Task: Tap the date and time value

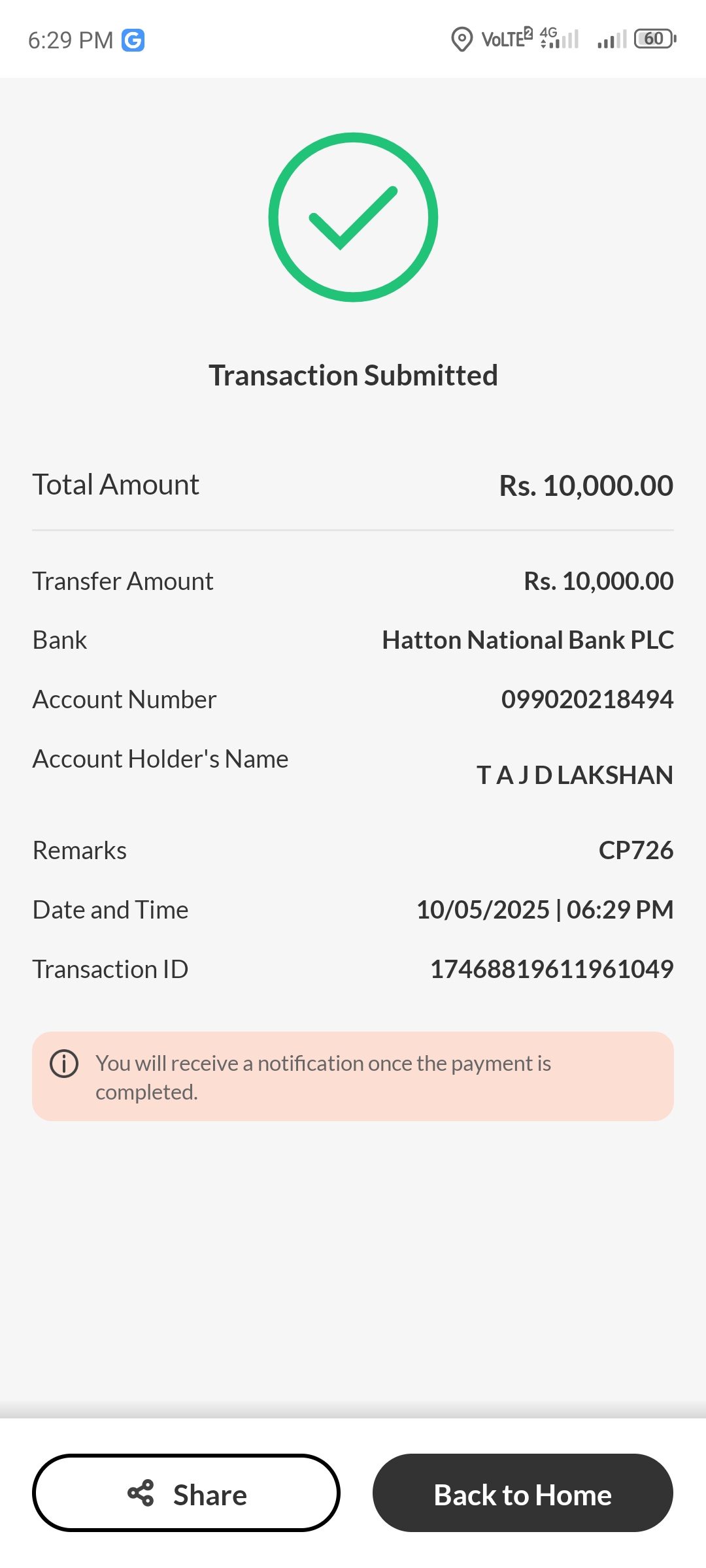Action: click(545, 909)
